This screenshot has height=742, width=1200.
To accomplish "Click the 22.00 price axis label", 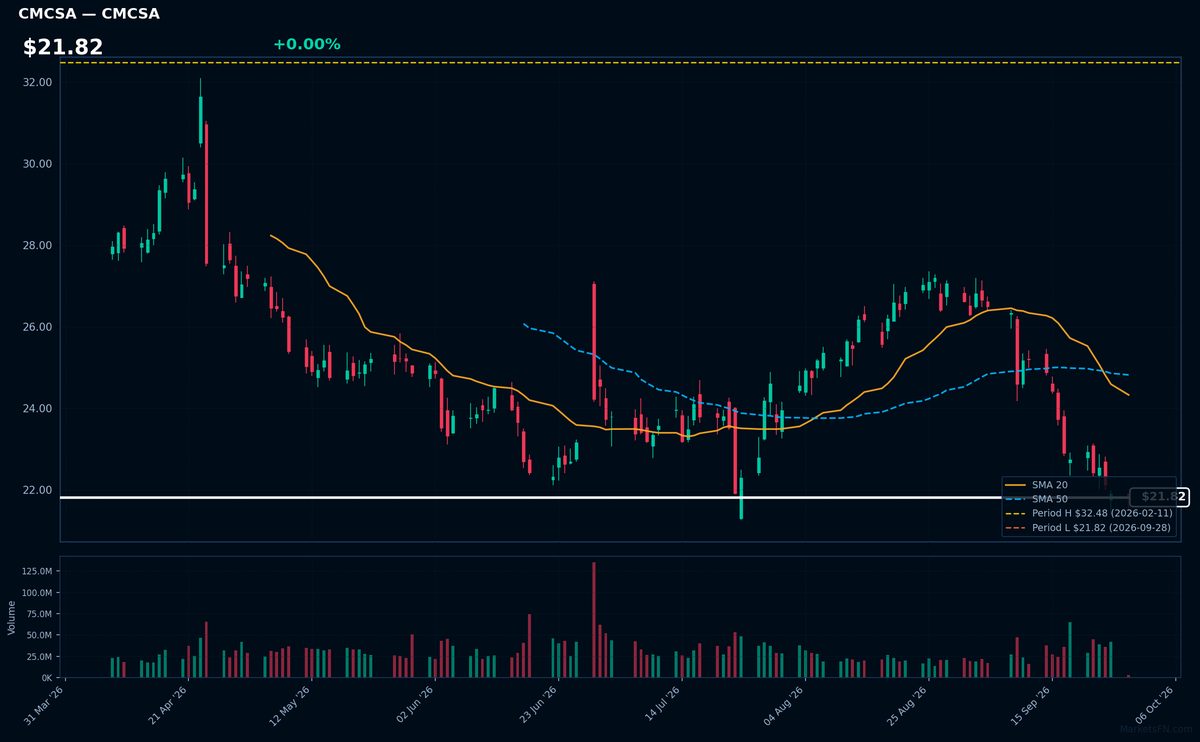I will (x=37, y=490).
